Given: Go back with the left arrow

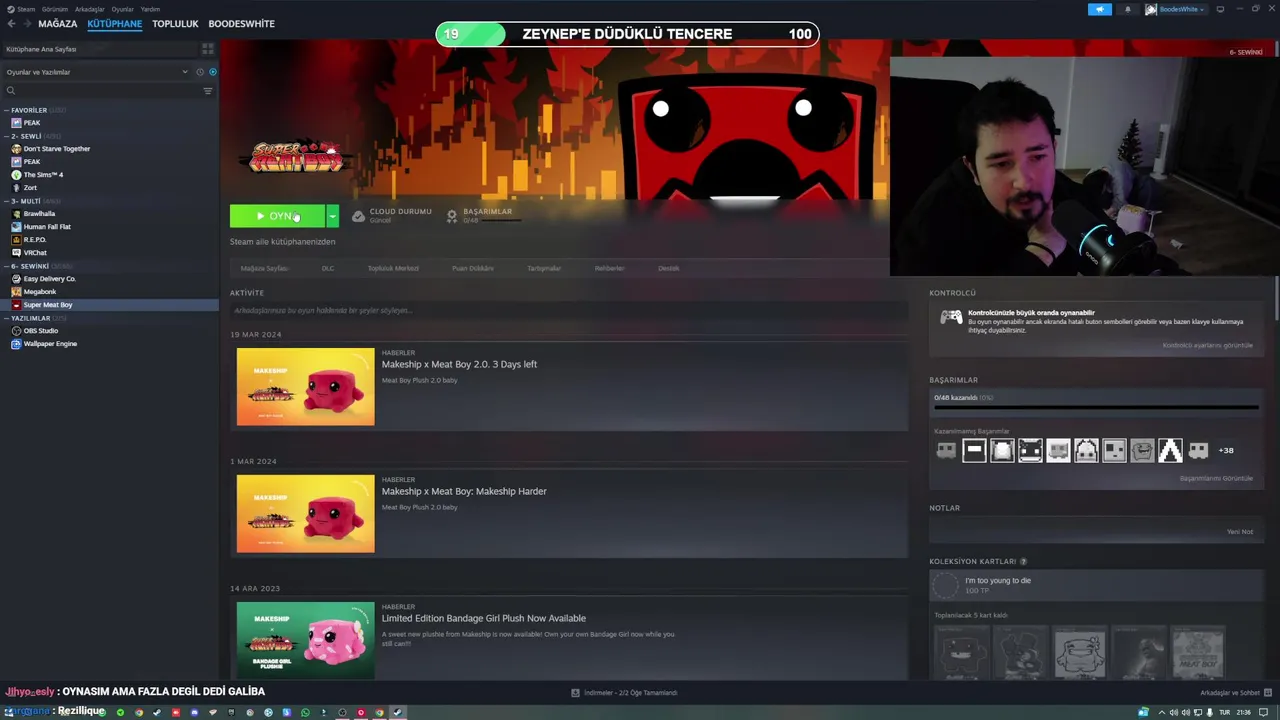Looking at the screenshot, I should pos(11,24).
